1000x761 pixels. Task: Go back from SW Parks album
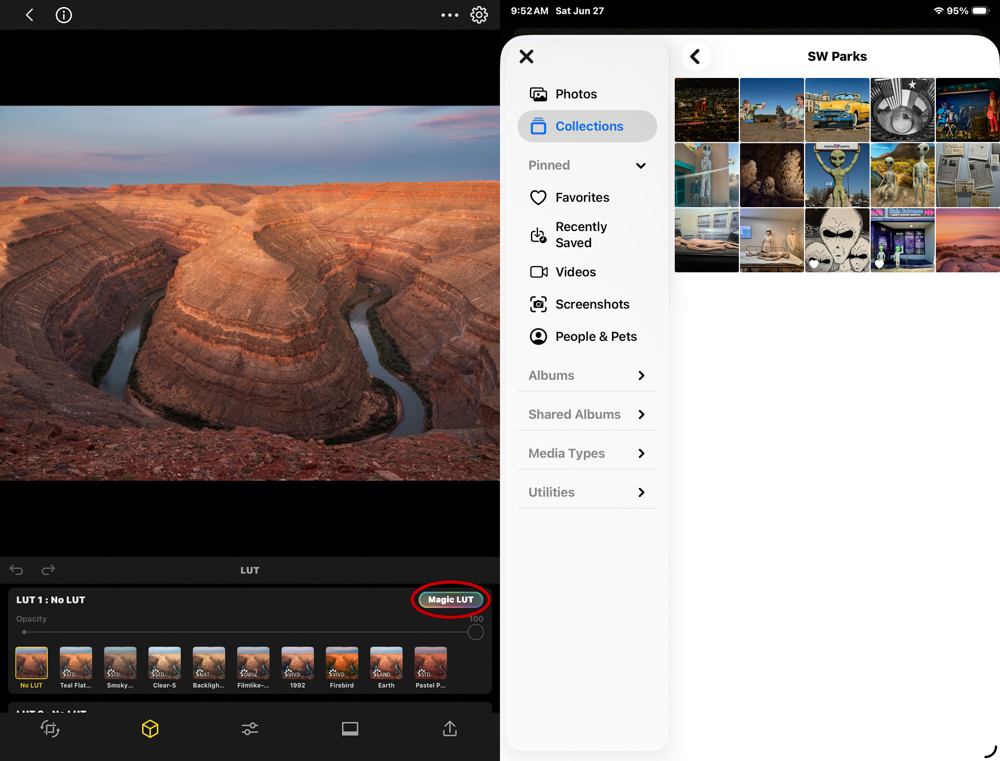pyautogui.click(x=695, y=56)
